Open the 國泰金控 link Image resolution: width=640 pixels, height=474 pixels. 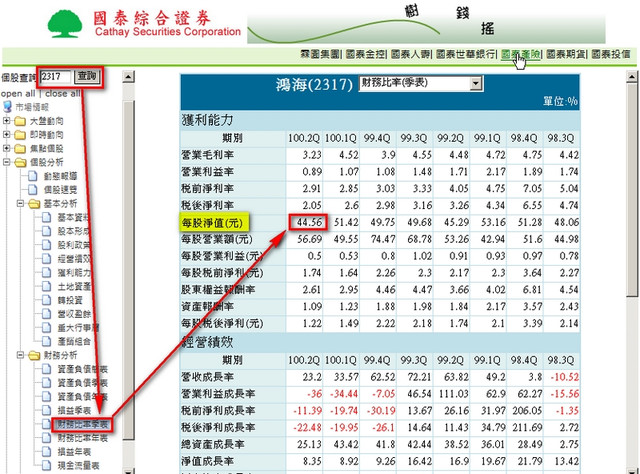365,54
